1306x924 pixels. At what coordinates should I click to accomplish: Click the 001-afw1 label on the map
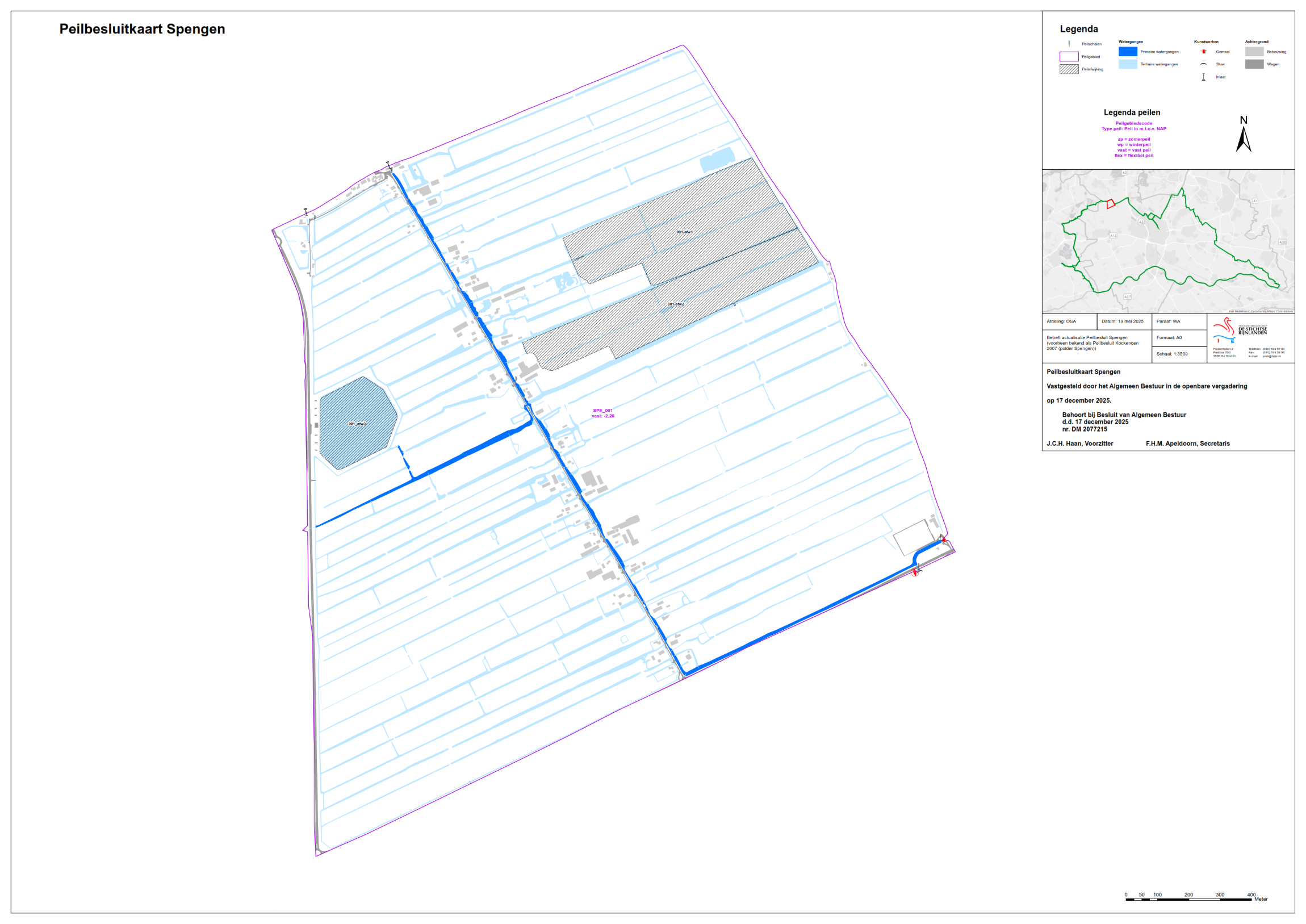click(684, 232)
